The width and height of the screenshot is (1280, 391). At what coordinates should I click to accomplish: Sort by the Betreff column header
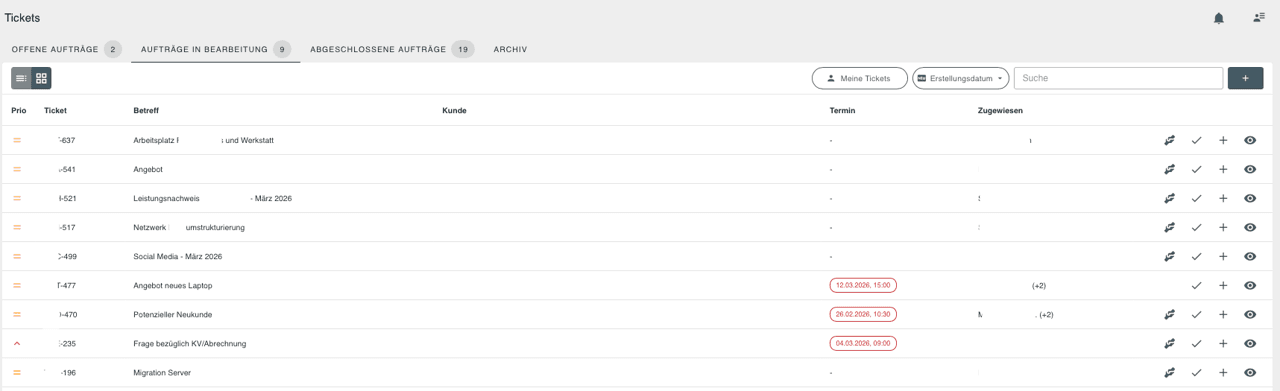click(146, 111)
